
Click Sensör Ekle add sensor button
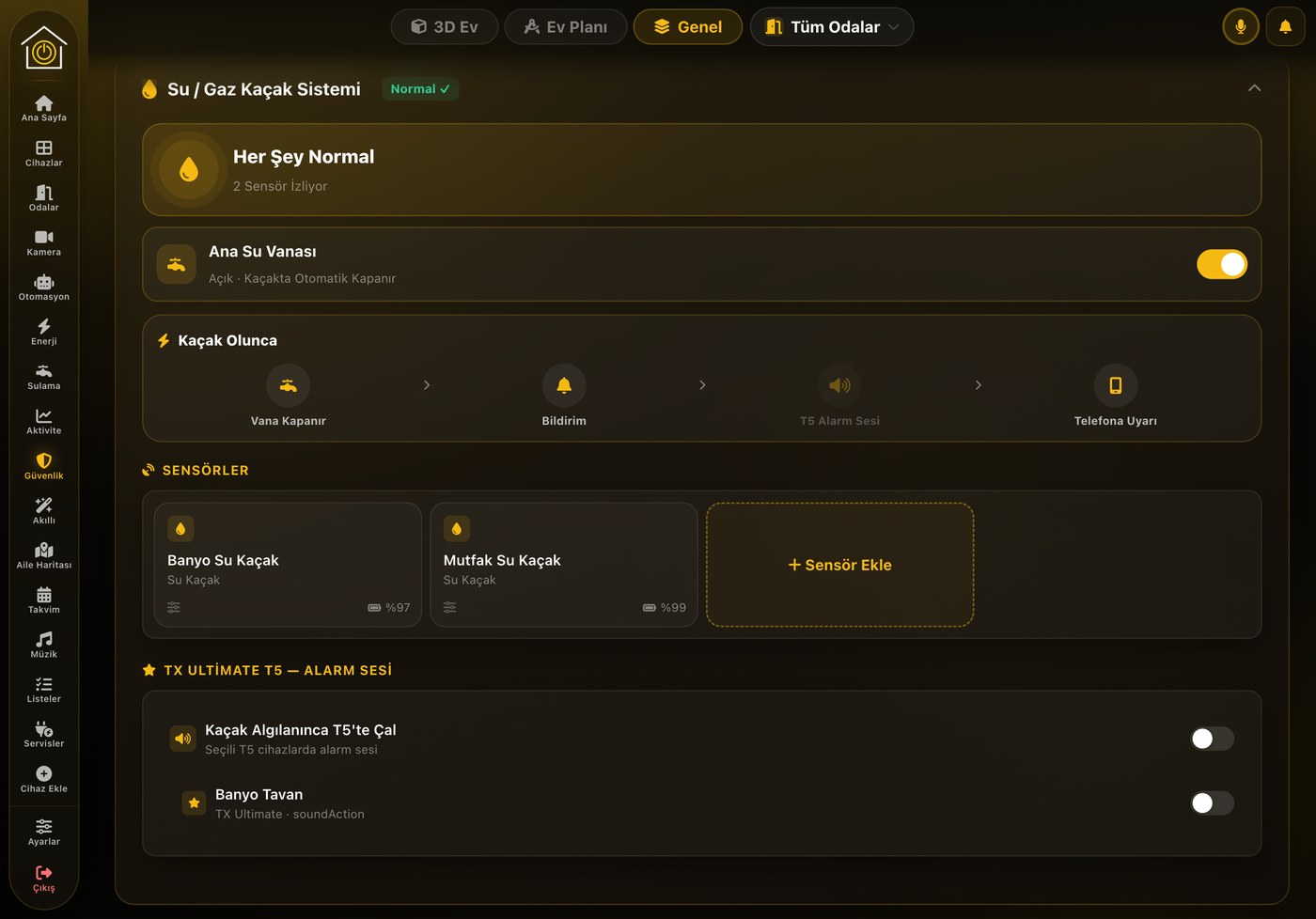pos(839,565)
